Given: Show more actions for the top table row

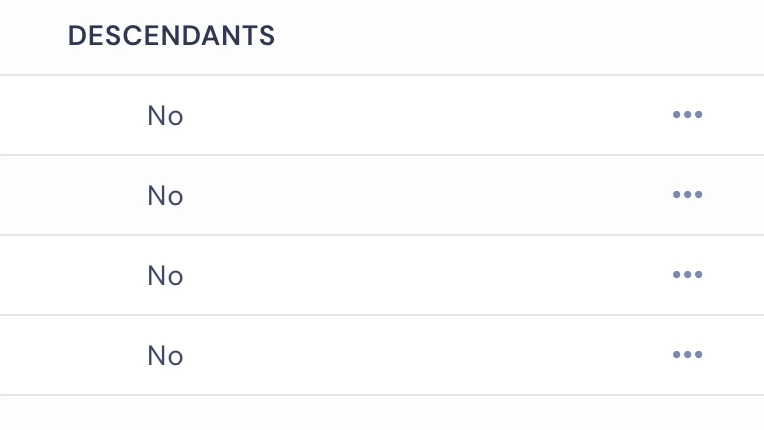Looking at the screenshot, I should [687, 115].
